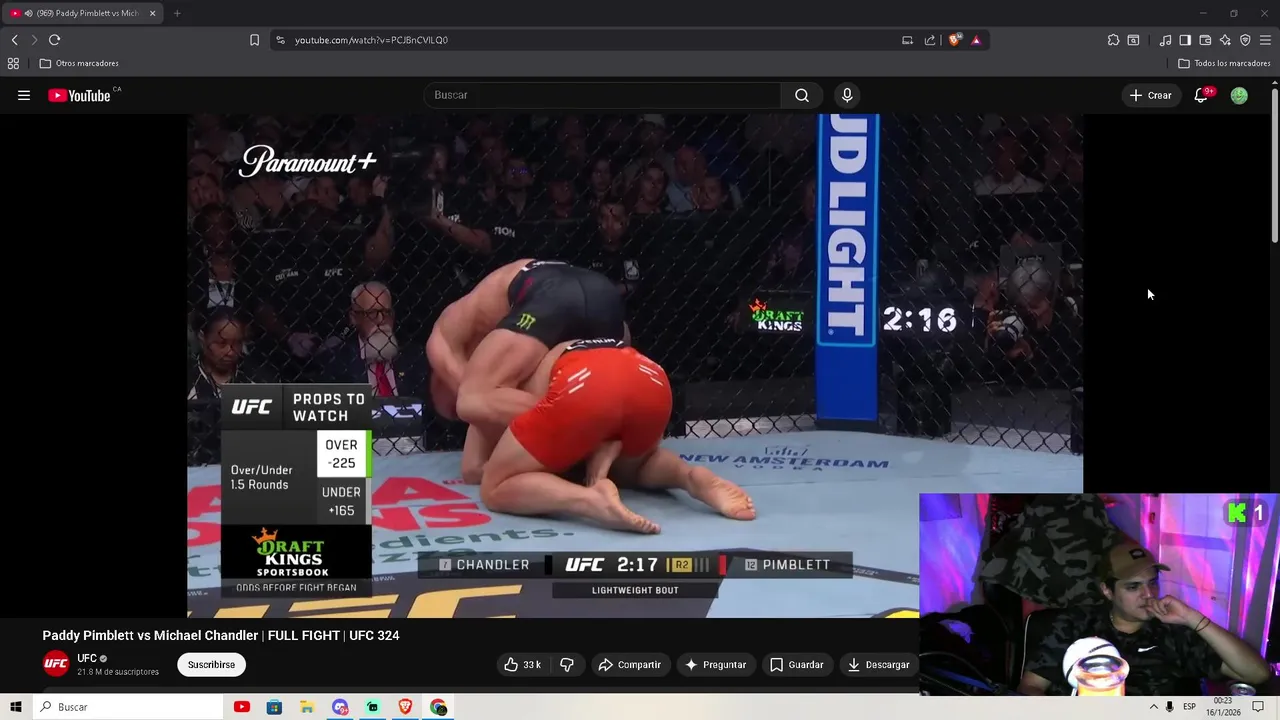Toggle the browser sidebar panel
The image size is (1280, 720).
1185,40
